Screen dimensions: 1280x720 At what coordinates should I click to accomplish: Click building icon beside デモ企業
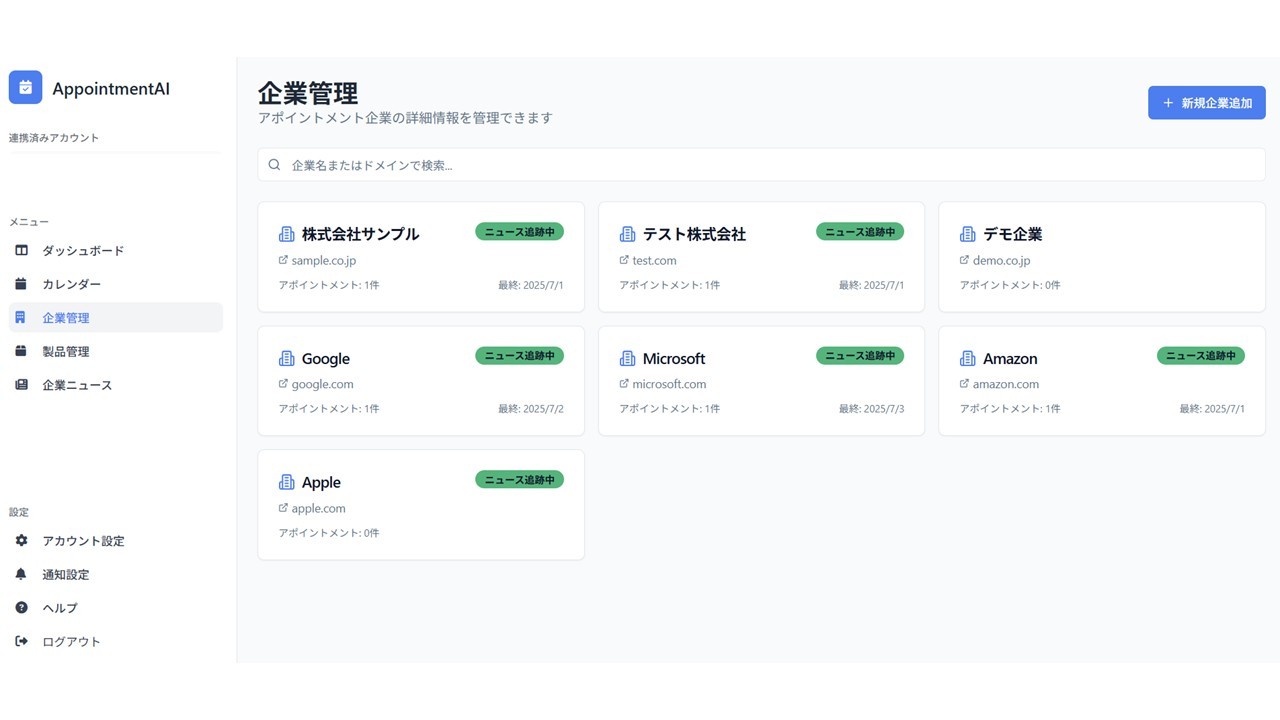pos(967,234)
